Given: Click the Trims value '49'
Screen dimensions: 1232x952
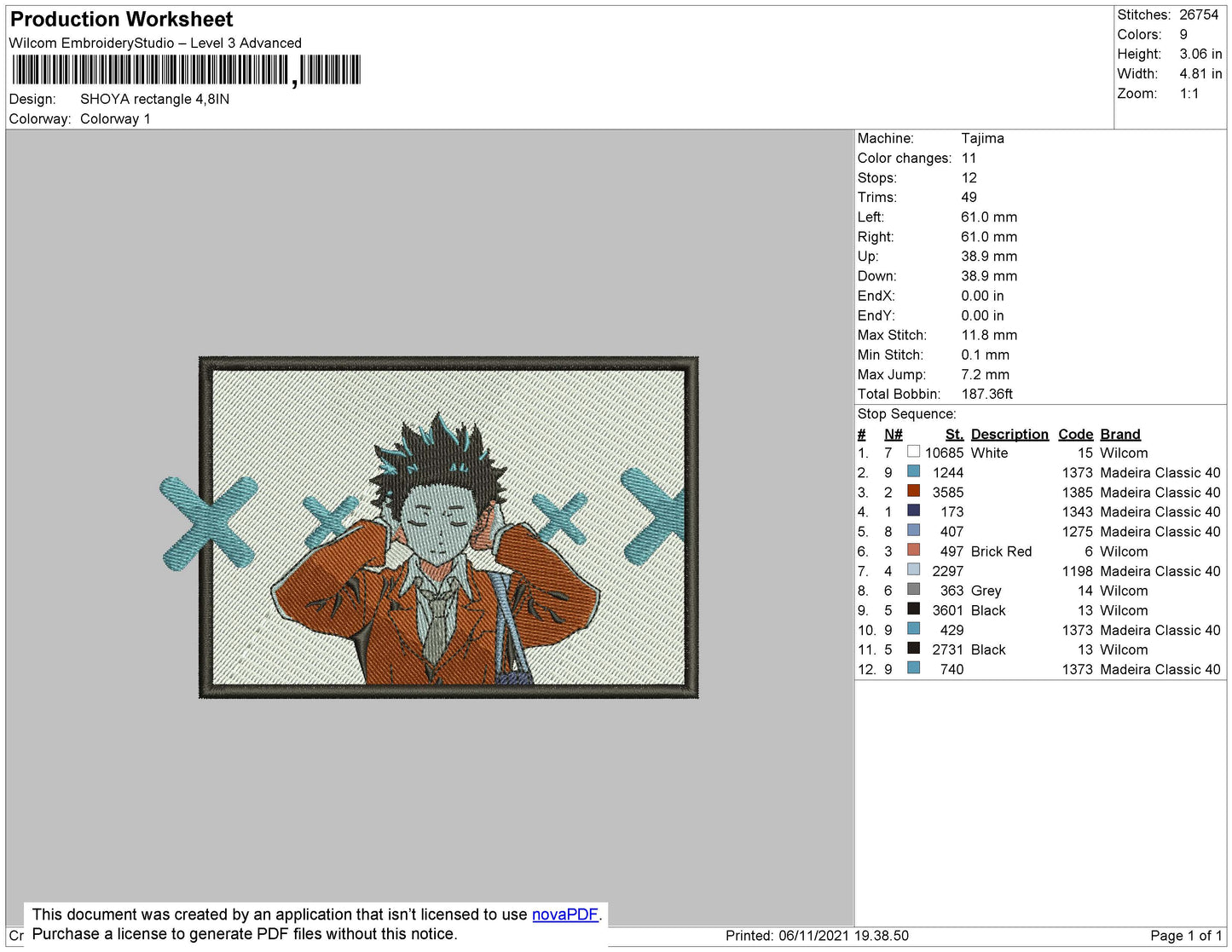Looking at the screenshot, I should click(969, 197).
